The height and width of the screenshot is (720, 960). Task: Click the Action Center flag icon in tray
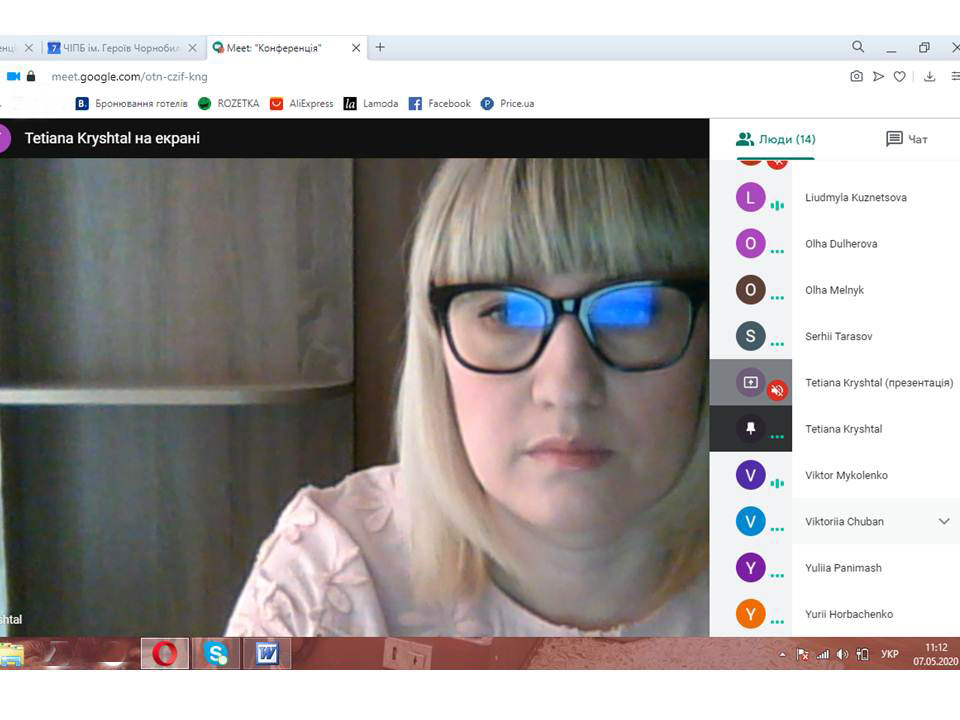point(803,654)
